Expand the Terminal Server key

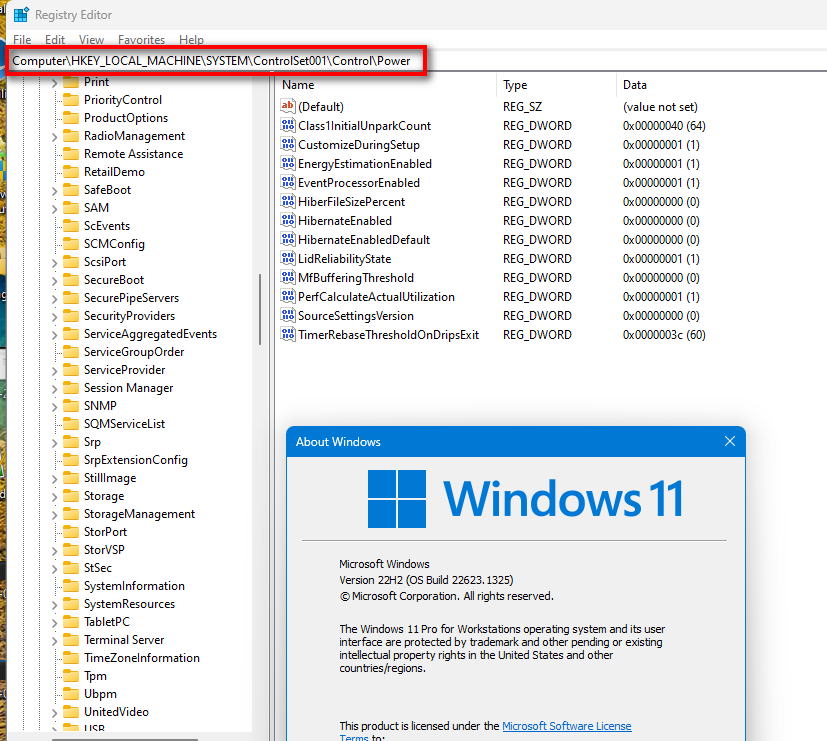point(54,641)
